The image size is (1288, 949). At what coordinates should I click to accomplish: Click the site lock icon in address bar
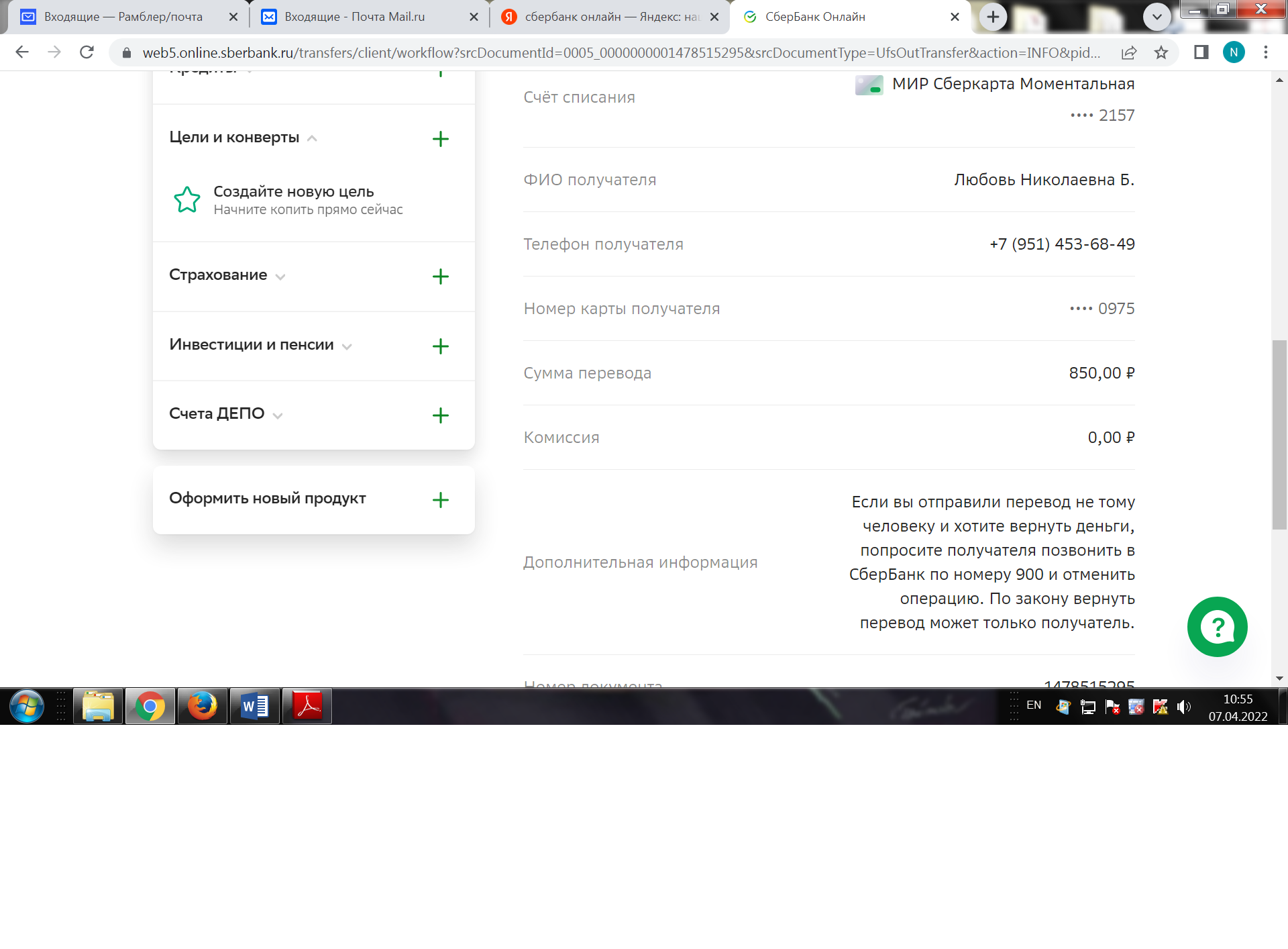(127, 52)
